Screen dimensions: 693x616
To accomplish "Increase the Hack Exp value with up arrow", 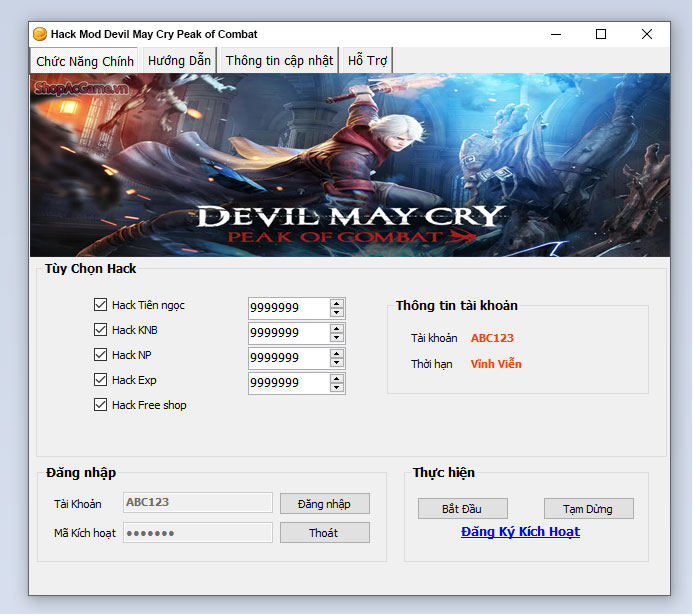I will [x=337, y=379].
